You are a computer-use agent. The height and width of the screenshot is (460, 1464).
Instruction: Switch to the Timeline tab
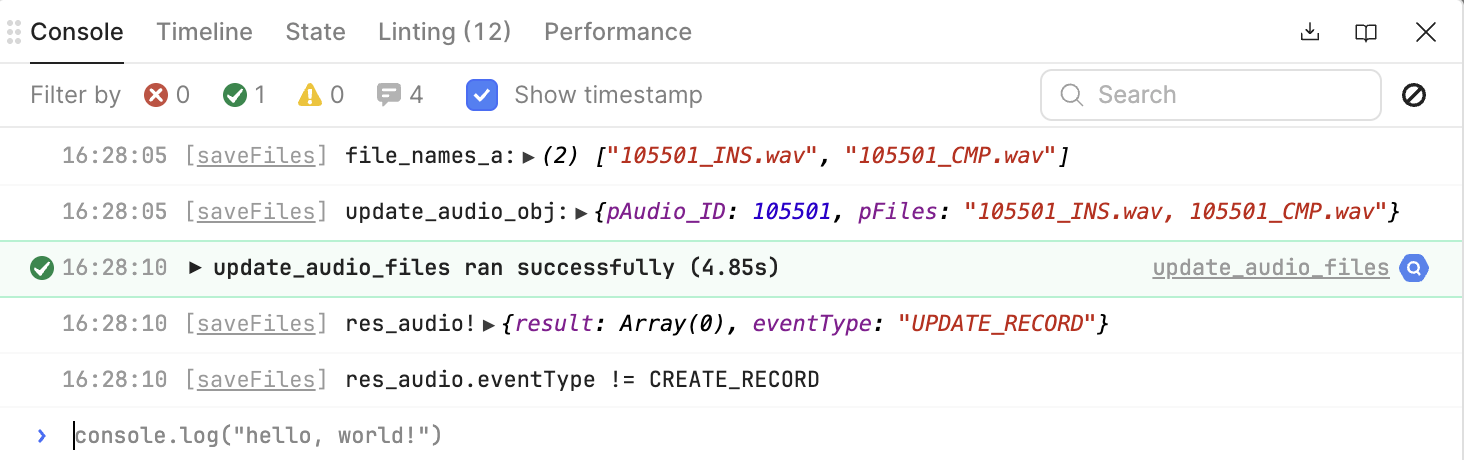pos(204,32)
